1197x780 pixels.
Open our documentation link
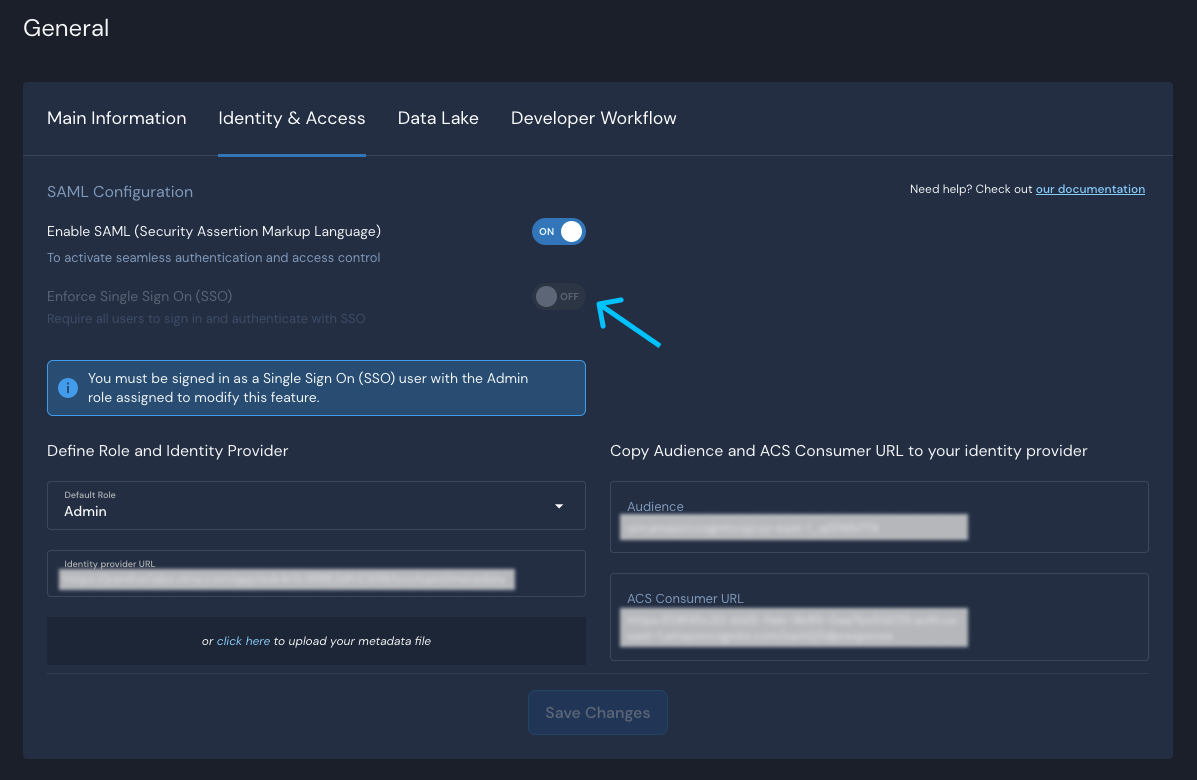(x=1090, y=188)
